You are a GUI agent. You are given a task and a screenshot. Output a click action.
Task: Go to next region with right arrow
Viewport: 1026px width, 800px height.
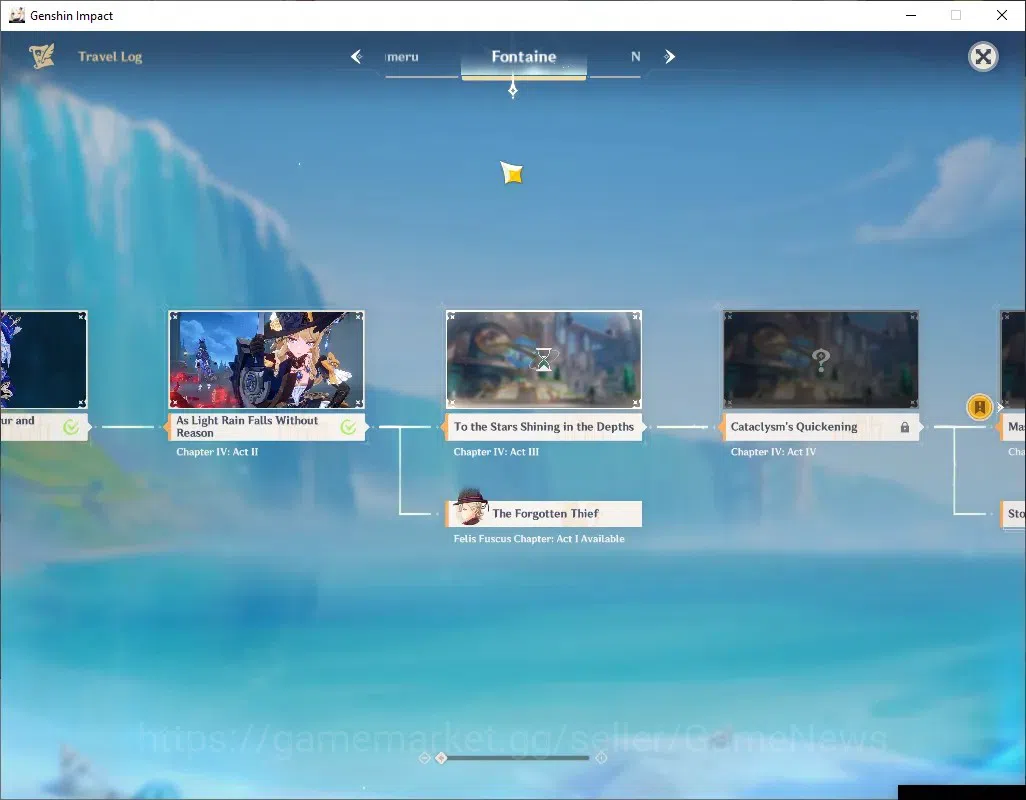(669, 57)
